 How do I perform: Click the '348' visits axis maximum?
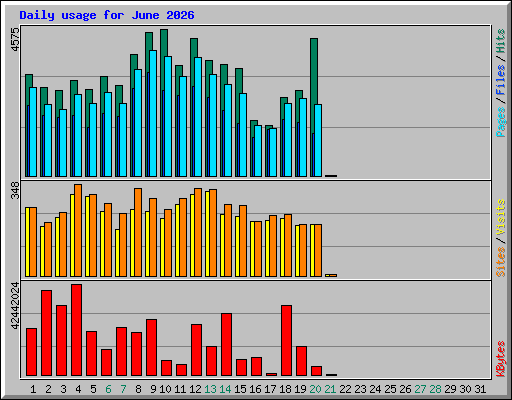[x=15, y=190]
